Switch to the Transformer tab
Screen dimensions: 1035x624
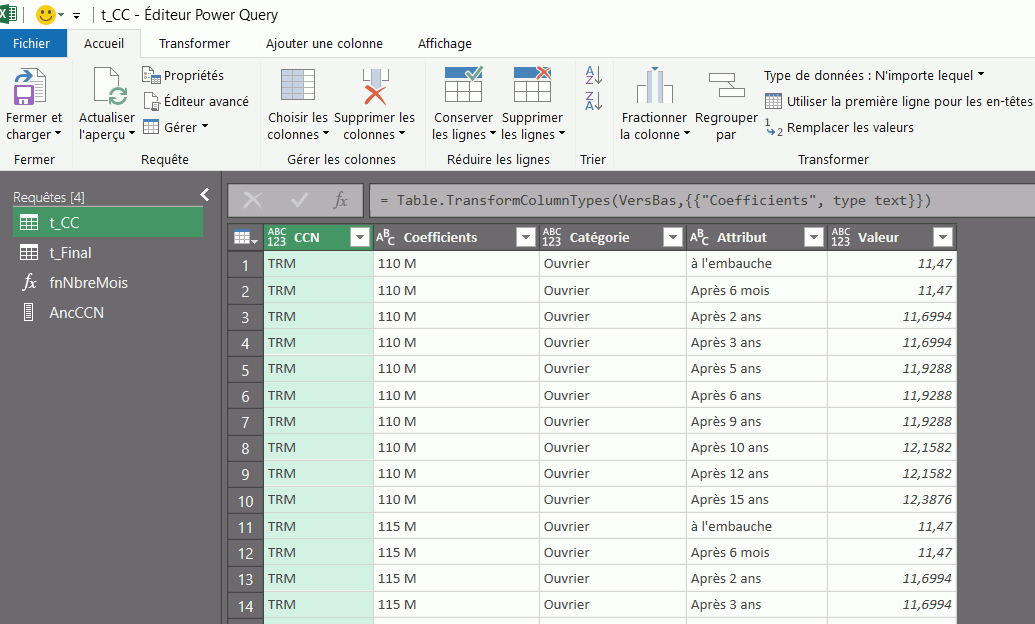[x=194, y=43]
